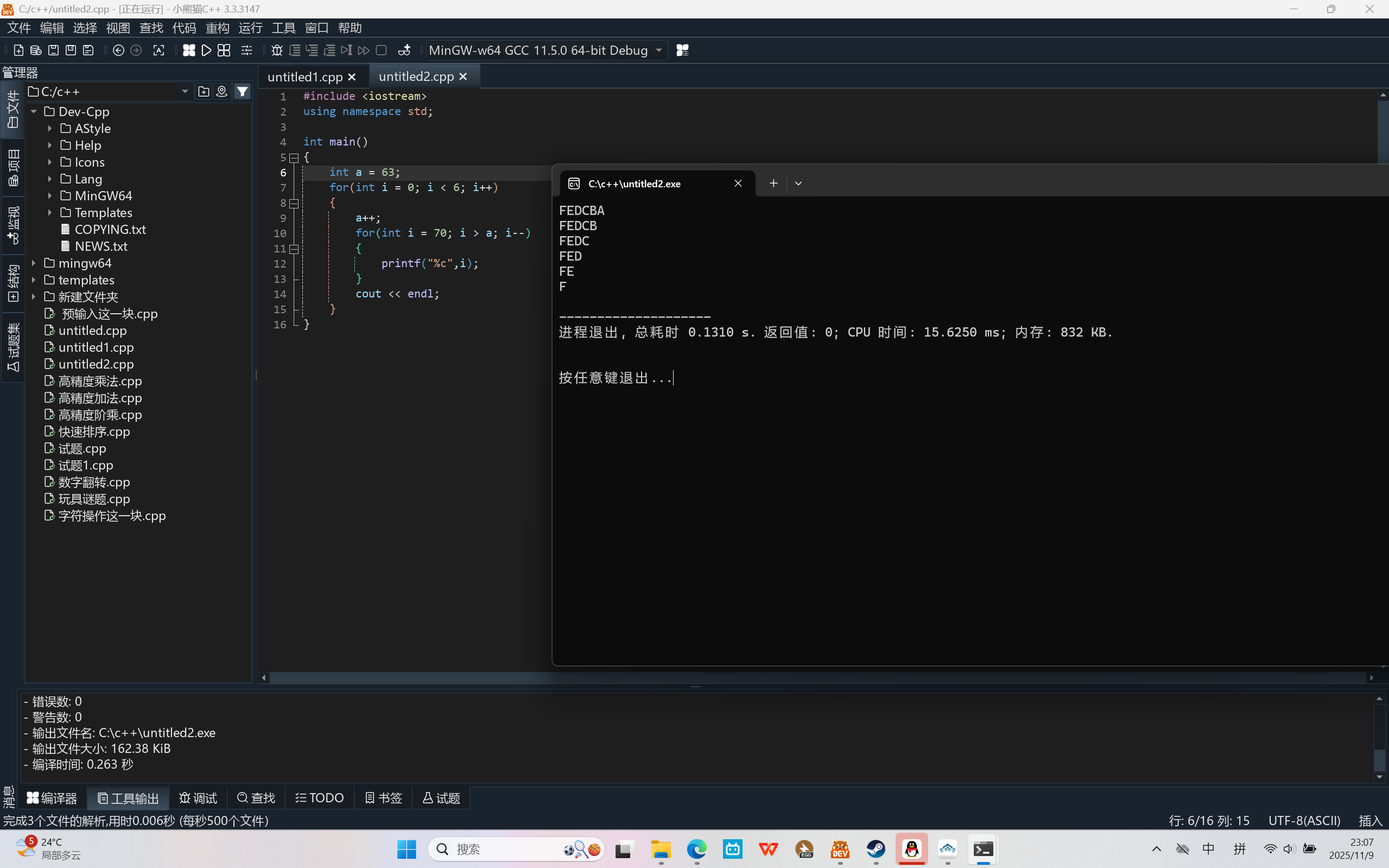Image resolution: width=1389 pixels, height=868 pixels.
Task: Click the filter funnel icon in file manager
Action: pyautogui.click(x=243, y=91)
